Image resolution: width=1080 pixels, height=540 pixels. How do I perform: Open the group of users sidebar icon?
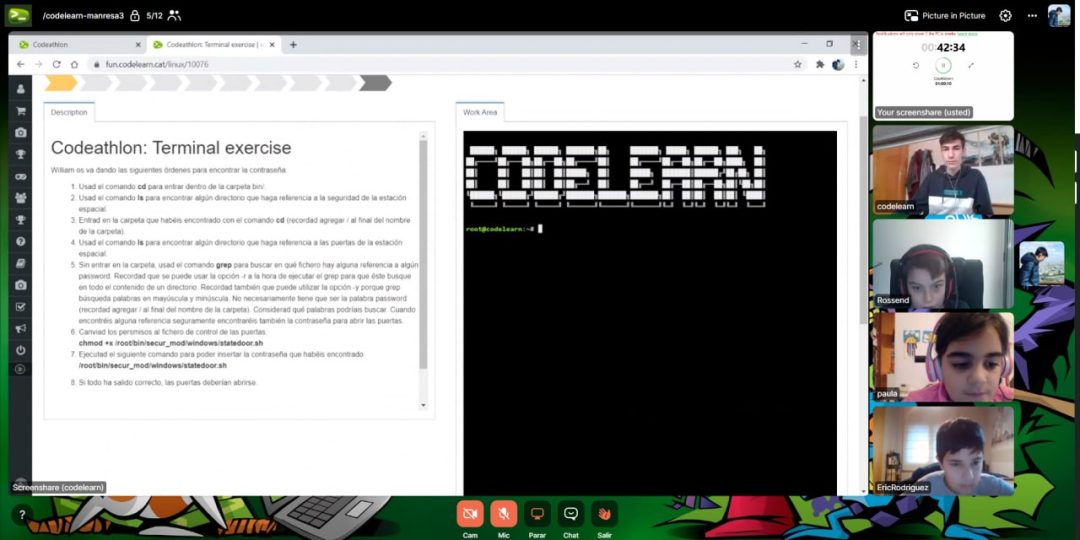tap(21, 198)
